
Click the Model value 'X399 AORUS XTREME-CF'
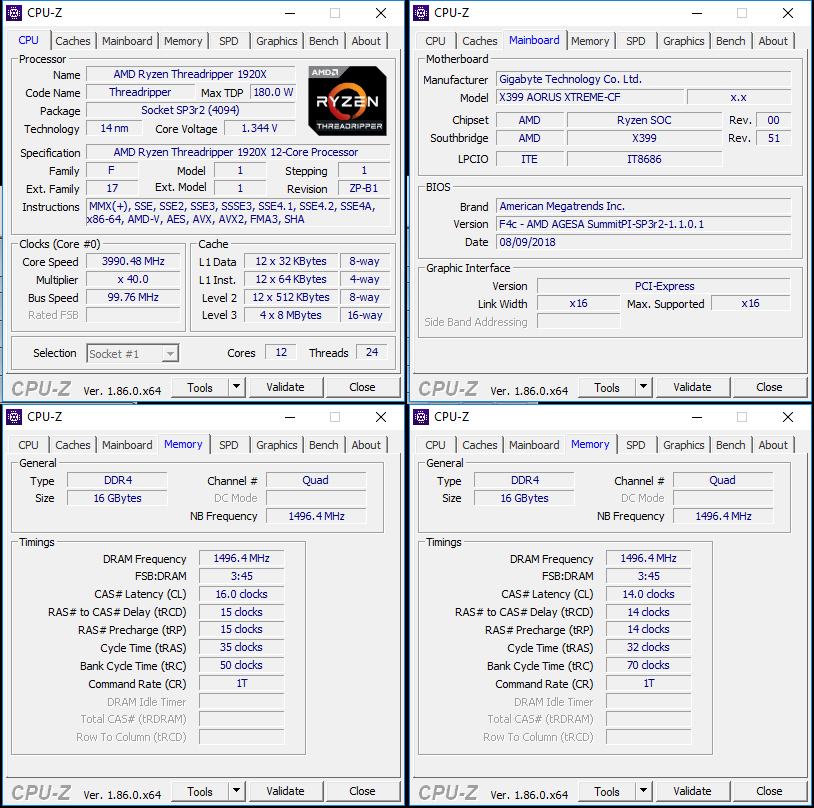[590, 97]
